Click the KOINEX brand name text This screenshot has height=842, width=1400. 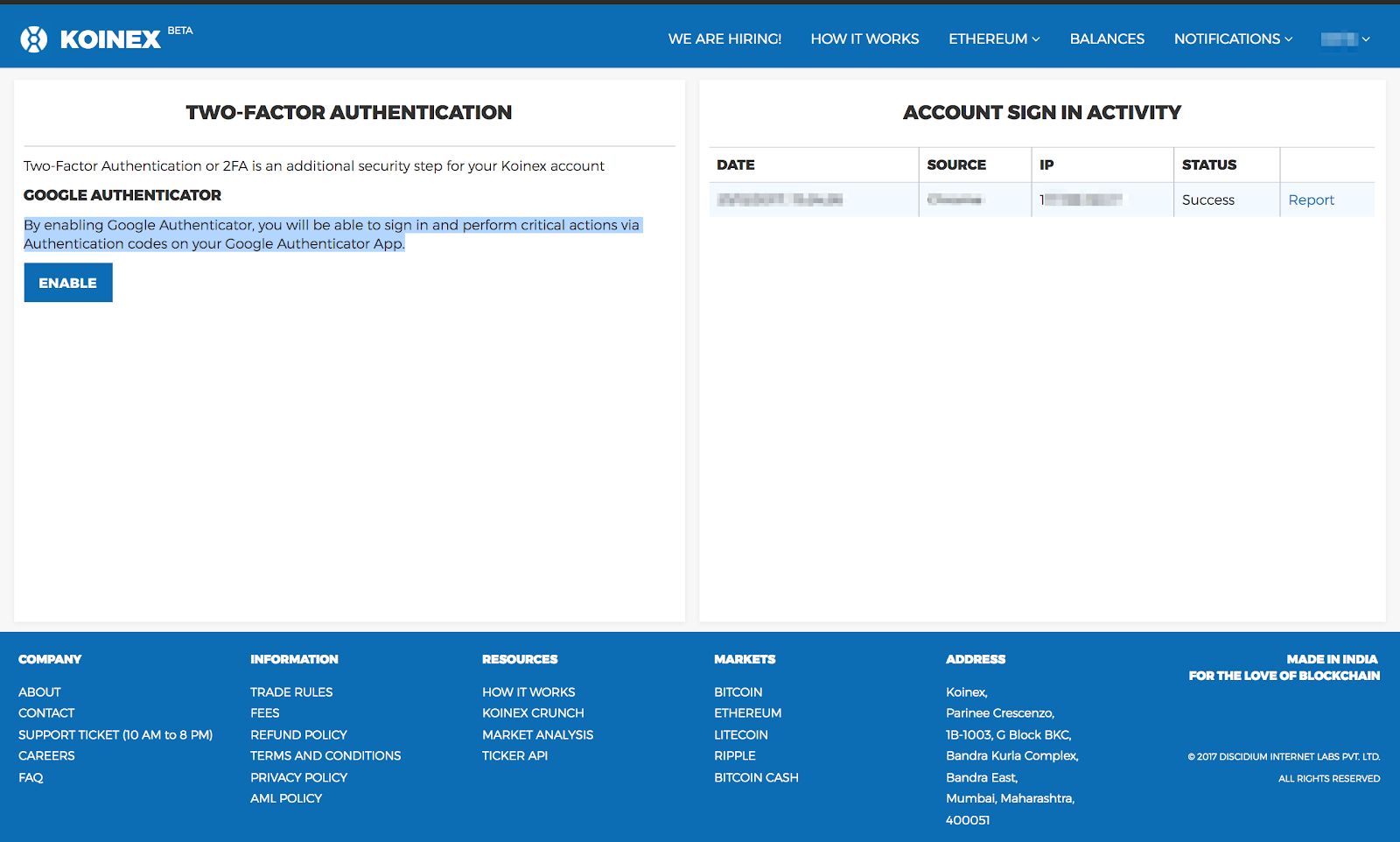pos(110,40)
